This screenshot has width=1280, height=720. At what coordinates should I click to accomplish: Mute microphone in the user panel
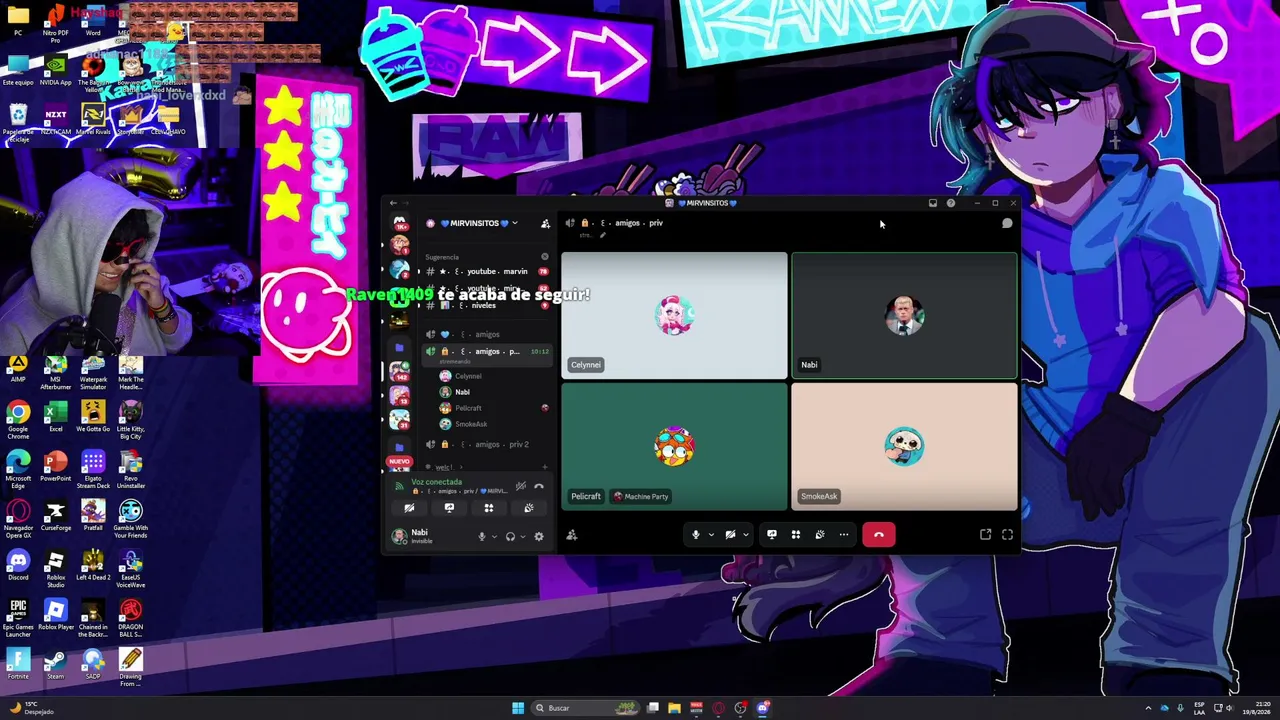pos(481,537)
